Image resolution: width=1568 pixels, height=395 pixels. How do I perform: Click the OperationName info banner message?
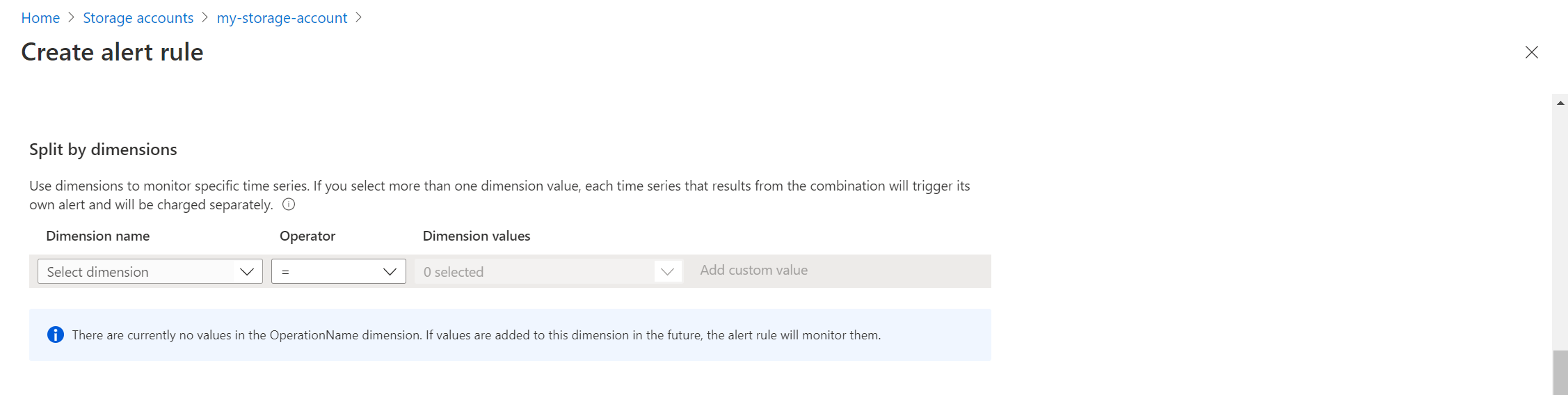click(476, 335)
